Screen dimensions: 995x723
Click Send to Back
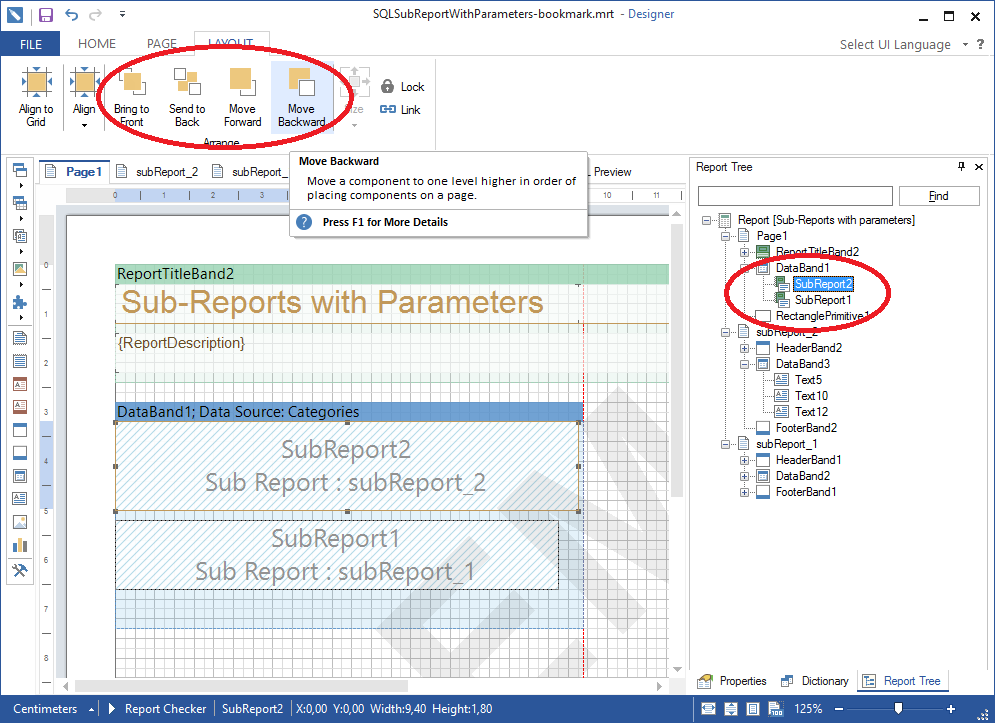[x=187, y=97]
